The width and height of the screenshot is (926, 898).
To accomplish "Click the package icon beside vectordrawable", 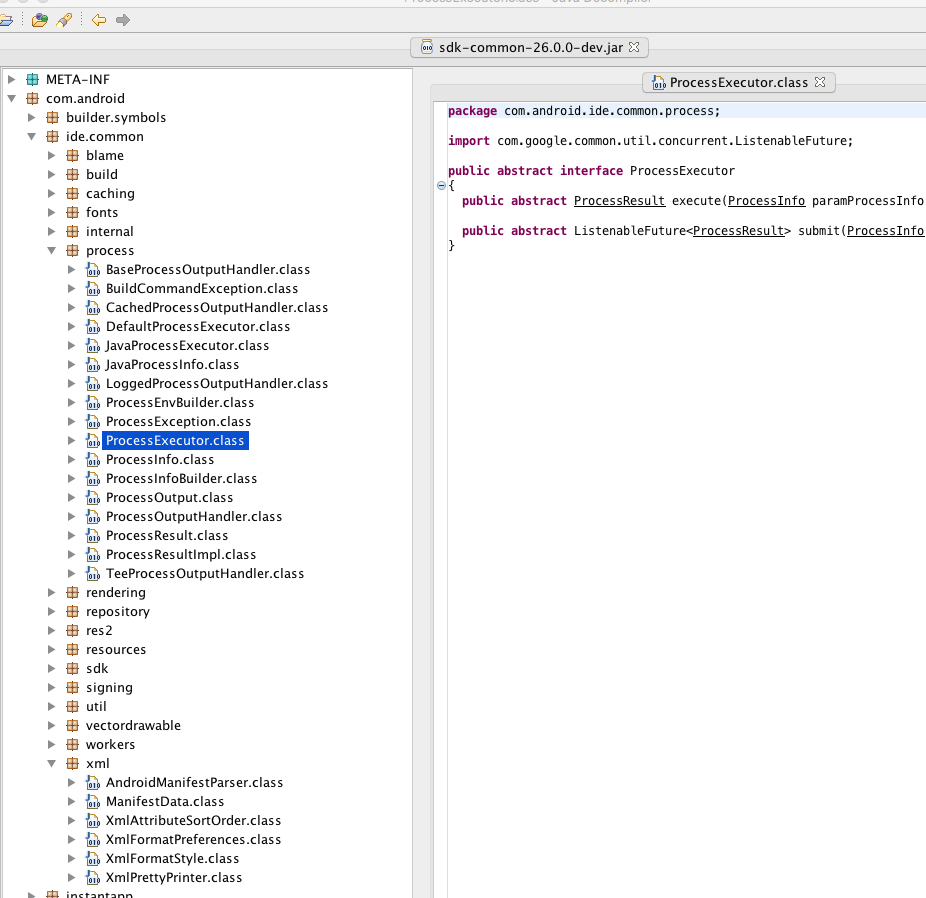I will coord(73,726).
